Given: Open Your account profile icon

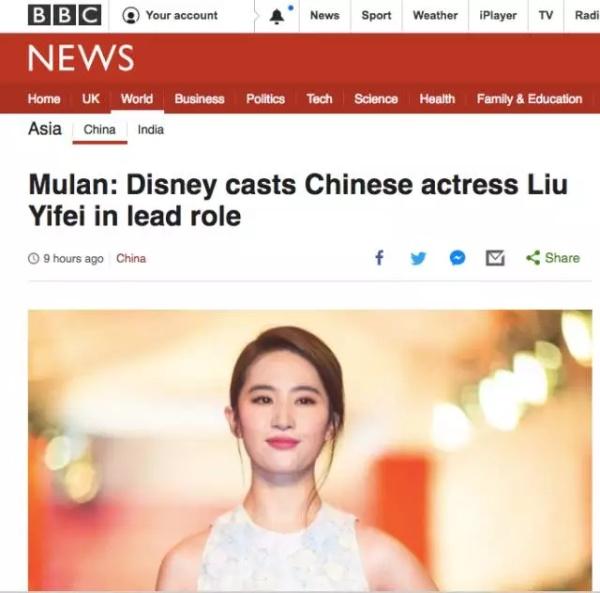Looking at the screenshot, I should (130, 16).
